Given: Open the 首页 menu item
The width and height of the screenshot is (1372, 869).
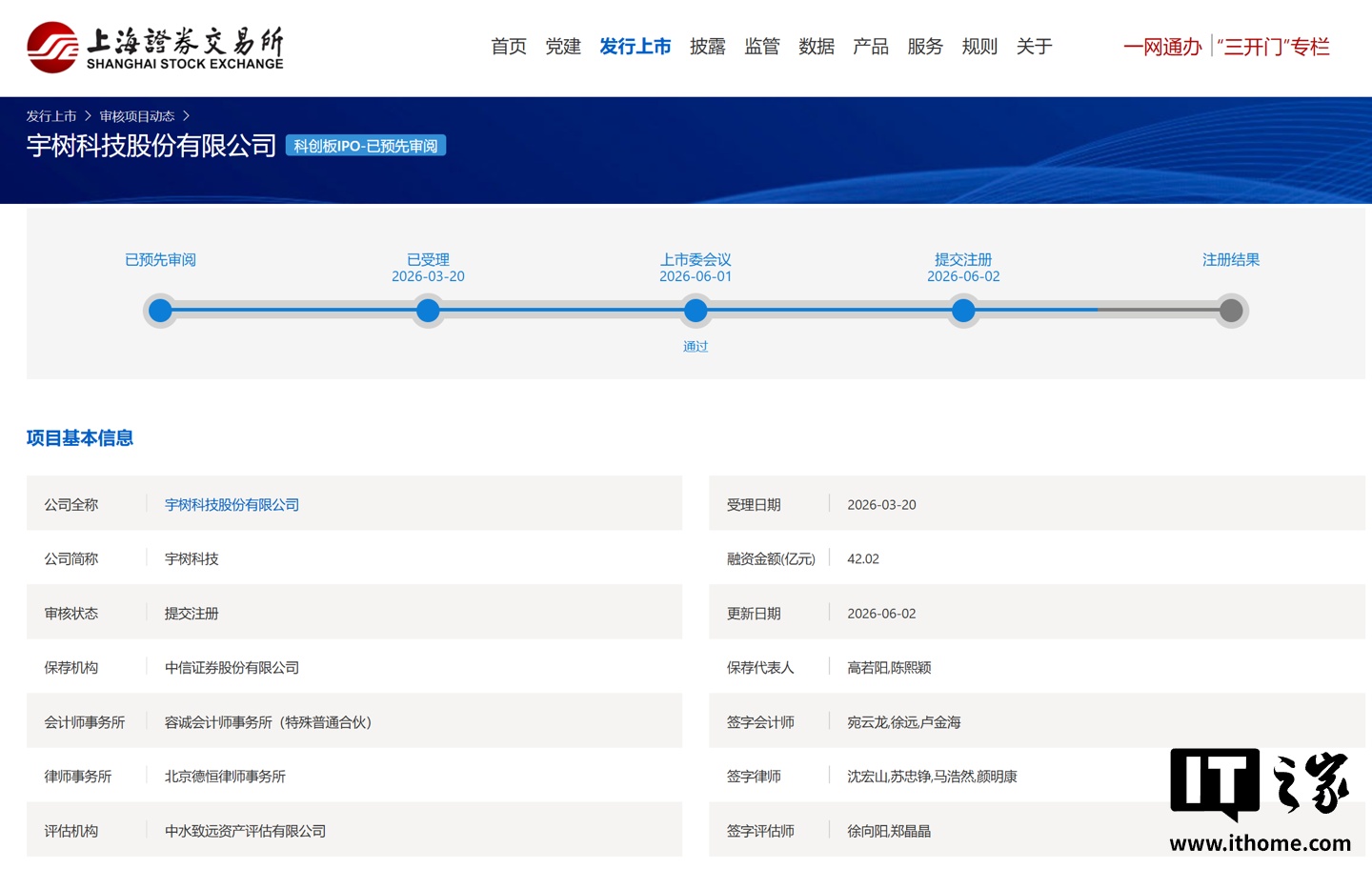Looking at the screenshot, I should coord(509,47).
